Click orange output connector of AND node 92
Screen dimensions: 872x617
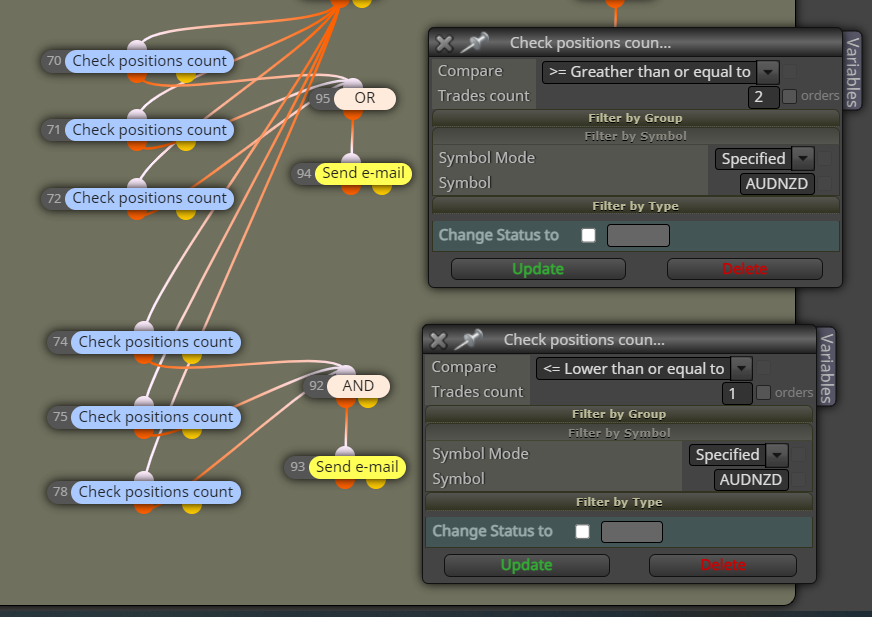click(346, 402)
